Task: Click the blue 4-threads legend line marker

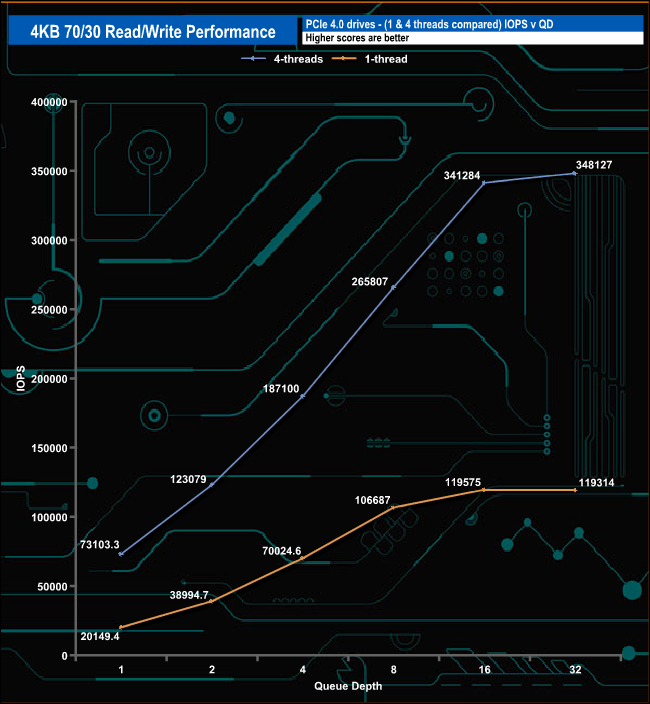Action: click(x=253, y=59)
